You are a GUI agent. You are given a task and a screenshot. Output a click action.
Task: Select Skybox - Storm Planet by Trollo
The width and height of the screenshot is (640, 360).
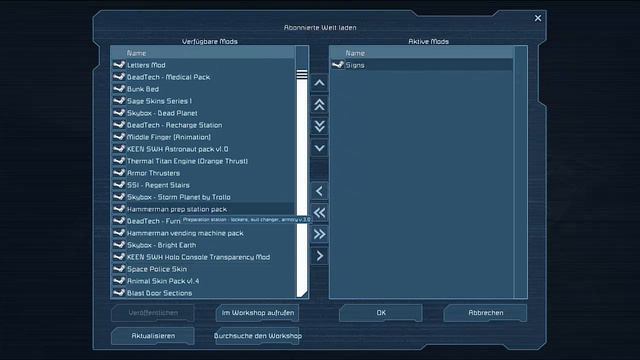tap(203, 197)
